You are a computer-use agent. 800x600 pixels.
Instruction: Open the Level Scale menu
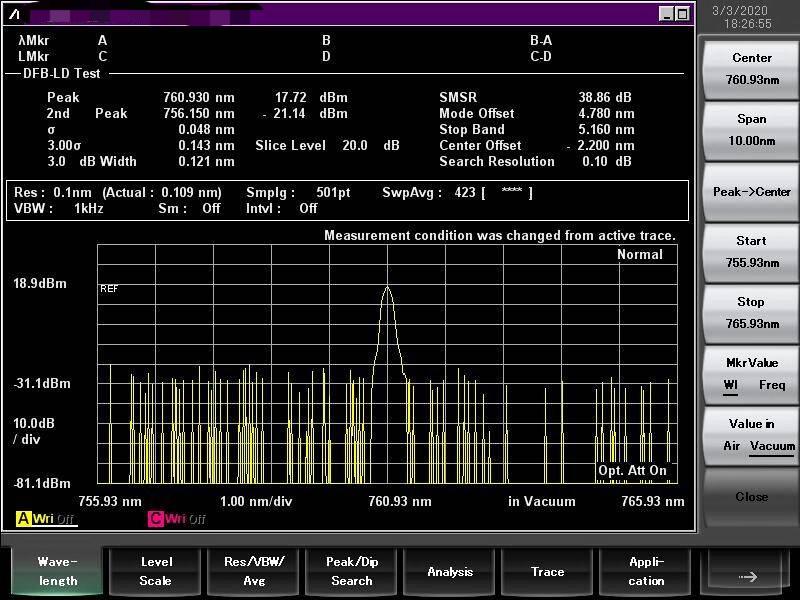click(x=155, y=571)
